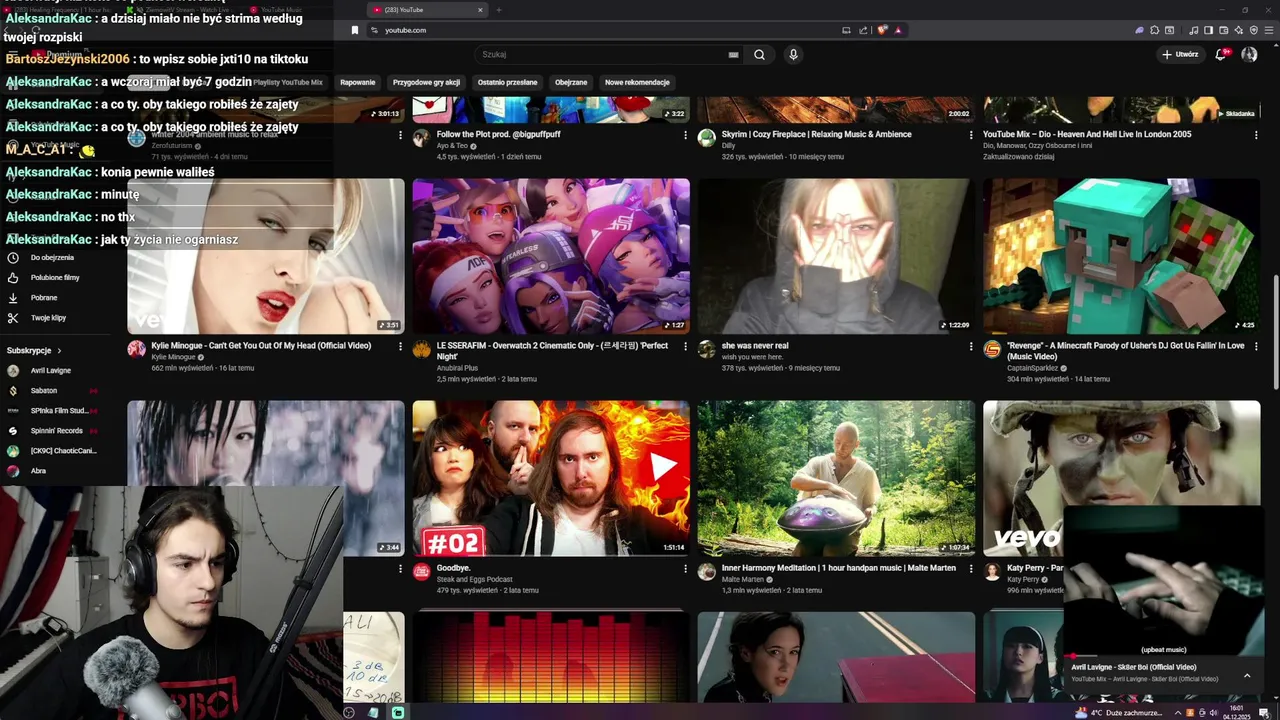Click the Brave Rewards triangle icon
Viewport: 1280px width, 720px height.
[898, 30]
